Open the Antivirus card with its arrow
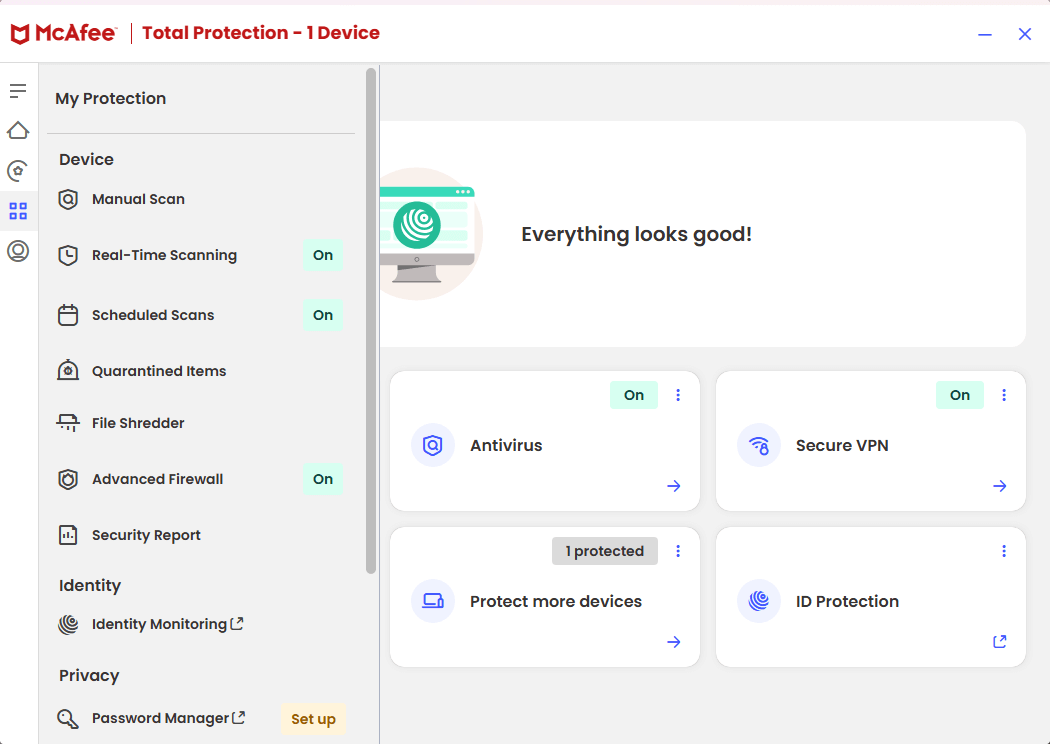Image resolution: width=1050 pixels, height=744 pixels. (673, 486)
